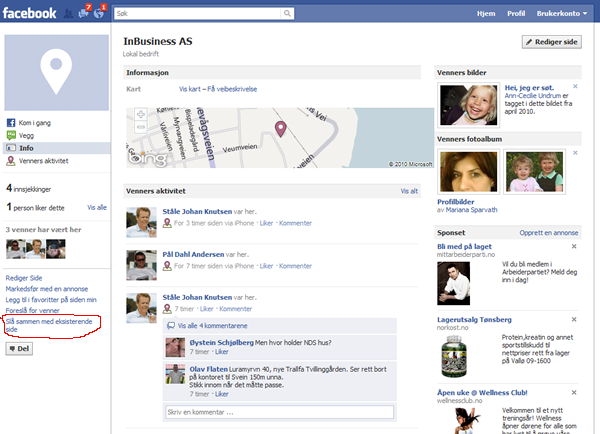Zoom in on the Bing map
The image size is (600, 434).
141,114
